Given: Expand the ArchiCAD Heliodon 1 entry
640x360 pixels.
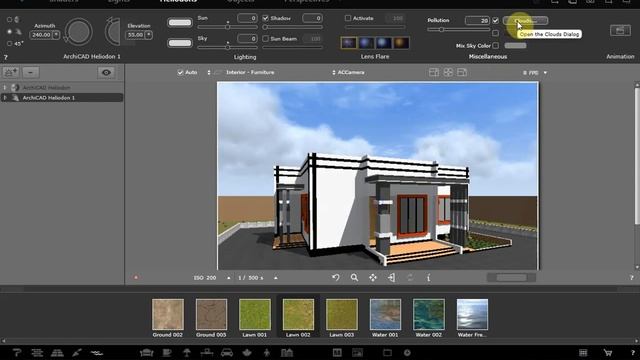Looking at the screenshot, I should click(5, 98).
